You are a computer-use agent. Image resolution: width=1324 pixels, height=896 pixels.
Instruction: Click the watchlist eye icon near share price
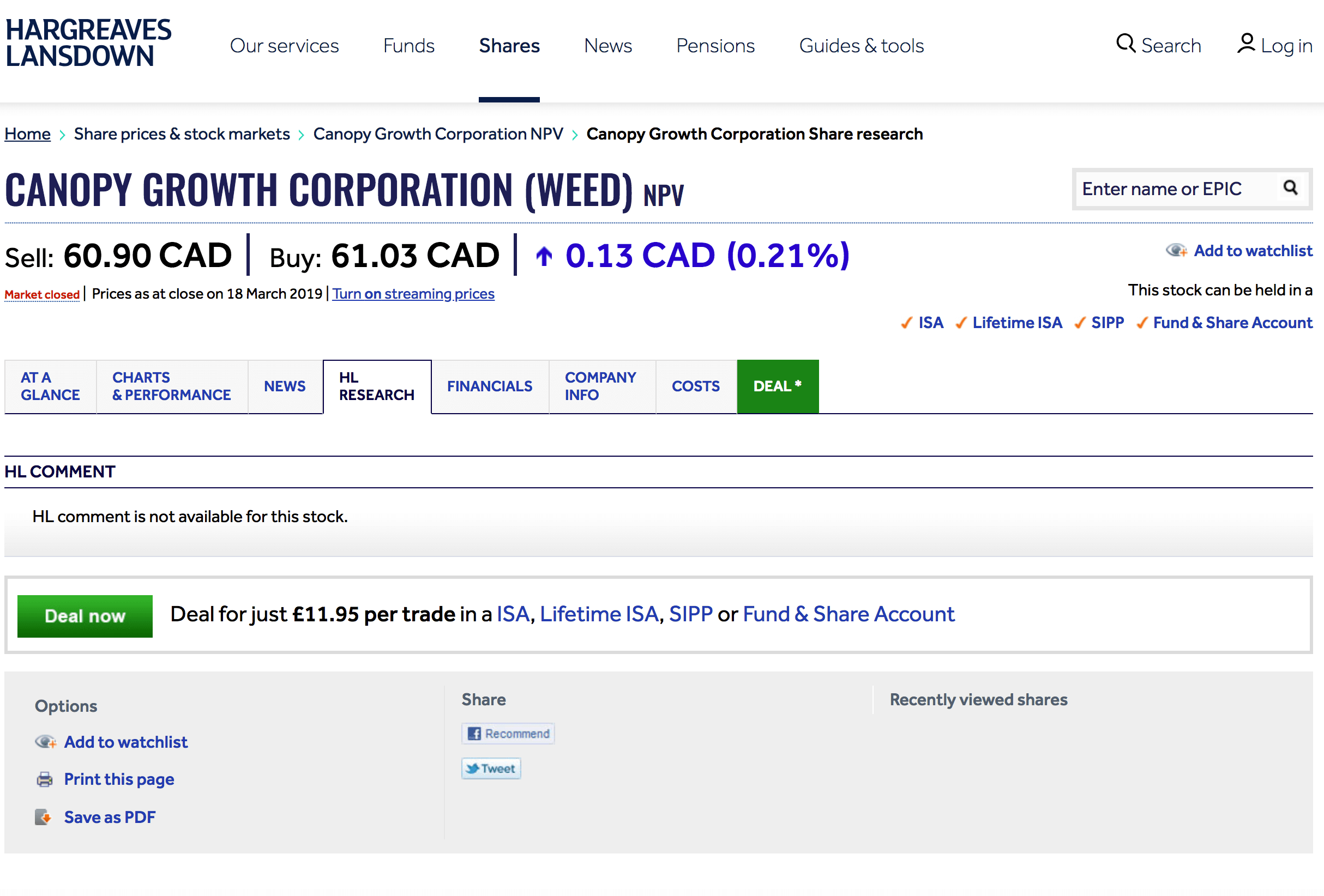tap(1176, 251)
